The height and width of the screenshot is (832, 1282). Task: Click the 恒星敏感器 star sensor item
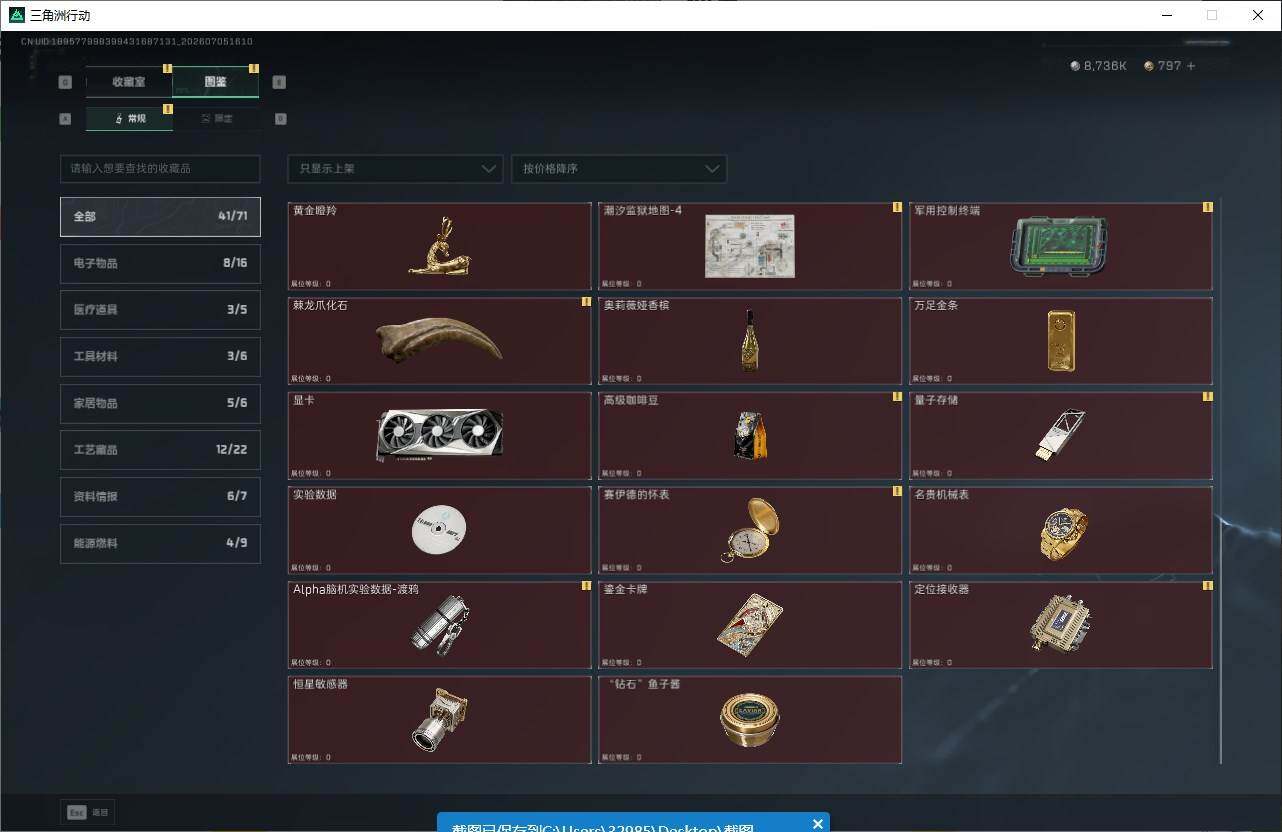[440, 720]
